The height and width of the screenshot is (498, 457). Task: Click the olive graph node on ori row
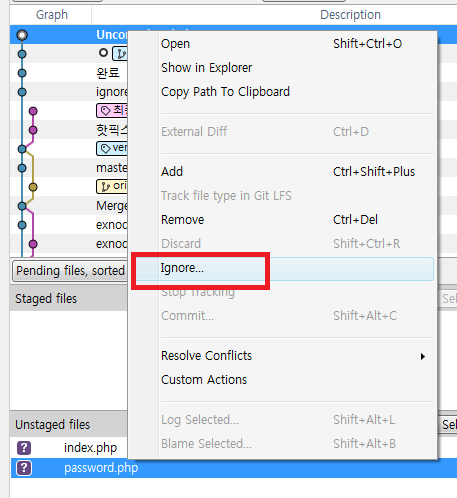[33, 187]
